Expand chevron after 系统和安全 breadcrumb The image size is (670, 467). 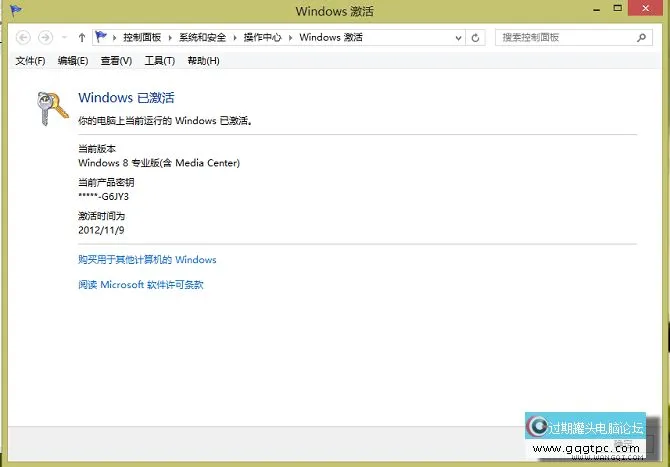click(235, 38)
